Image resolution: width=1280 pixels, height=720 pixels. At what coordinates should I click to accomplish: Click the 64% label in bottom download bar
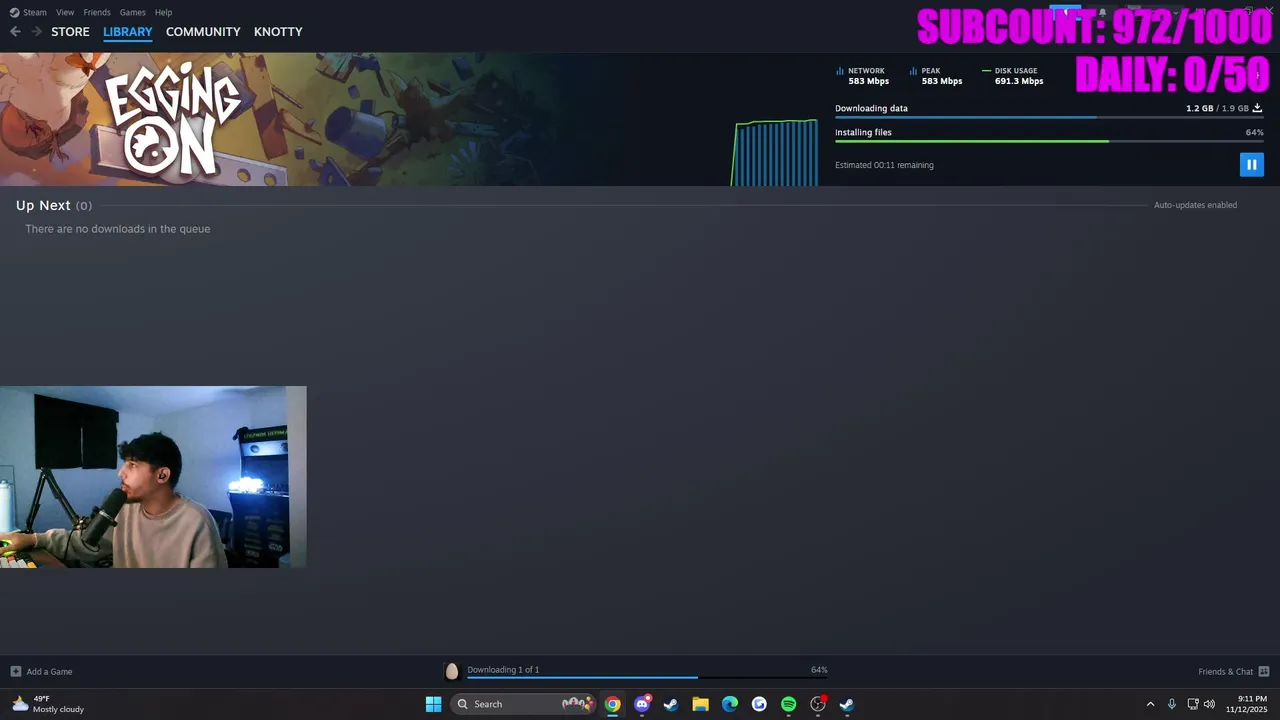(819, 669)
